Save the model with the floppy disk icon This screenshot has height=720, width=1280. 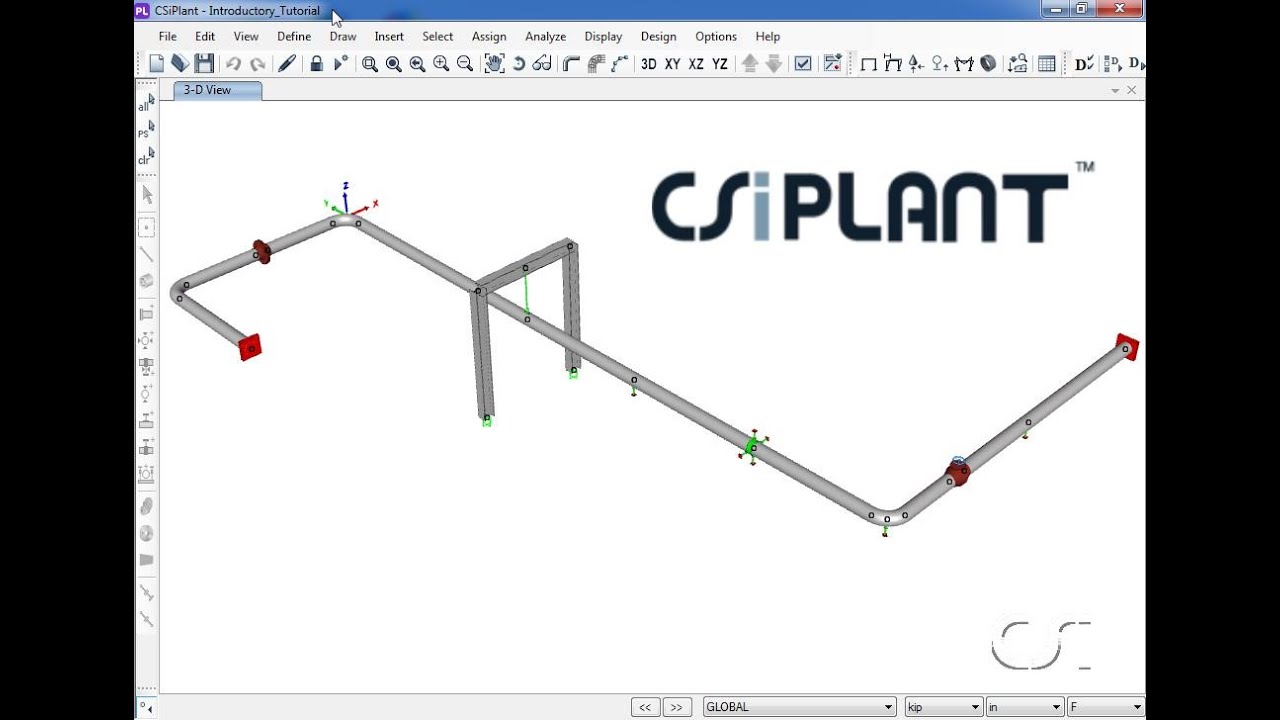(204, 64)
